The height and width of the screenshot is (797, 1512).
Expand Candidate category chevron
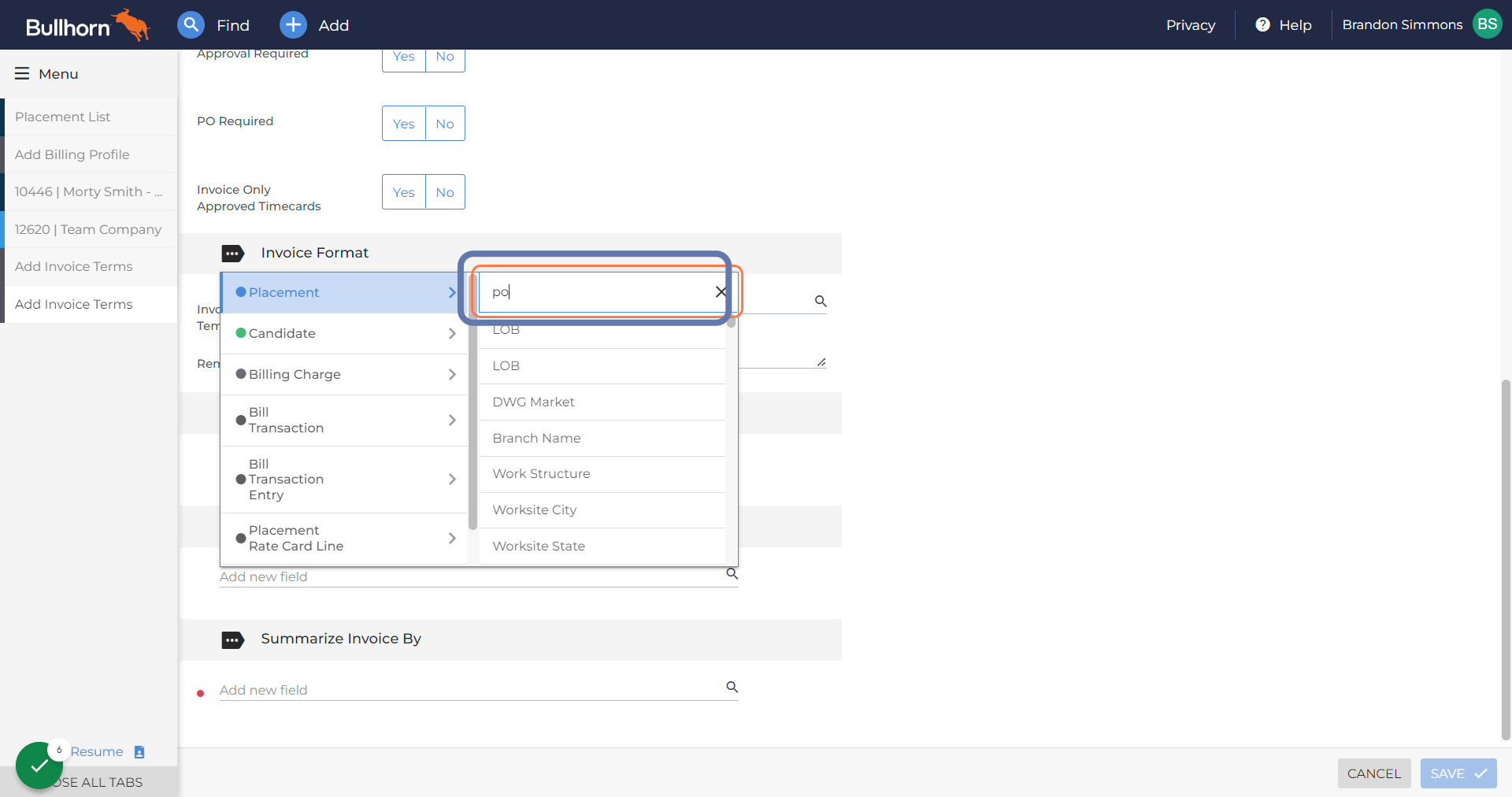(x=452, y=333)
